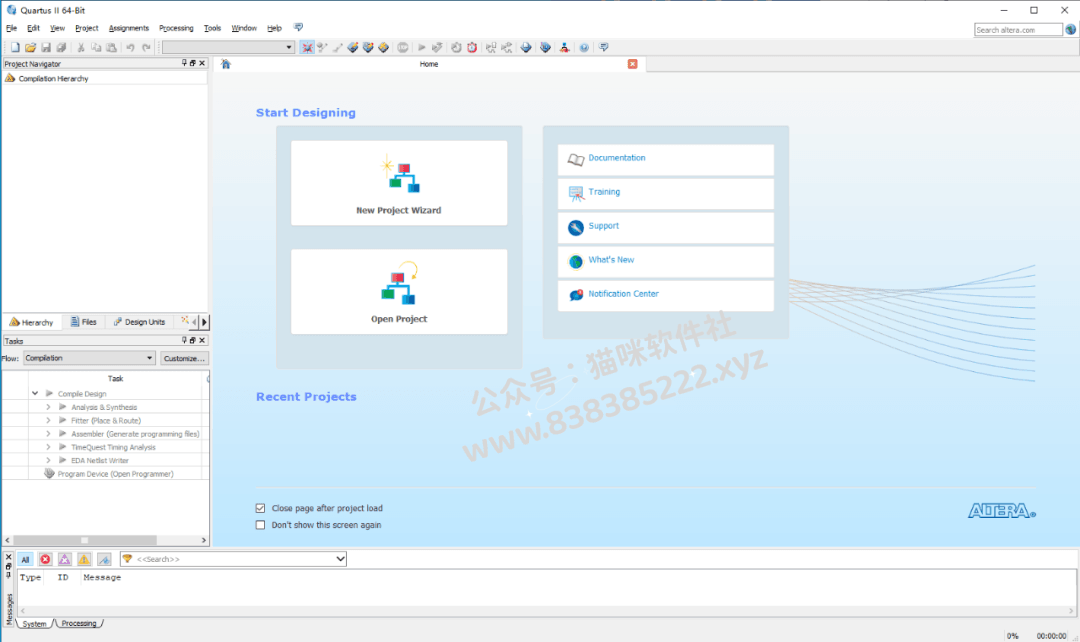
Task: Open the Documentation link
Action: pyautogui.click(x=665, y=159)
